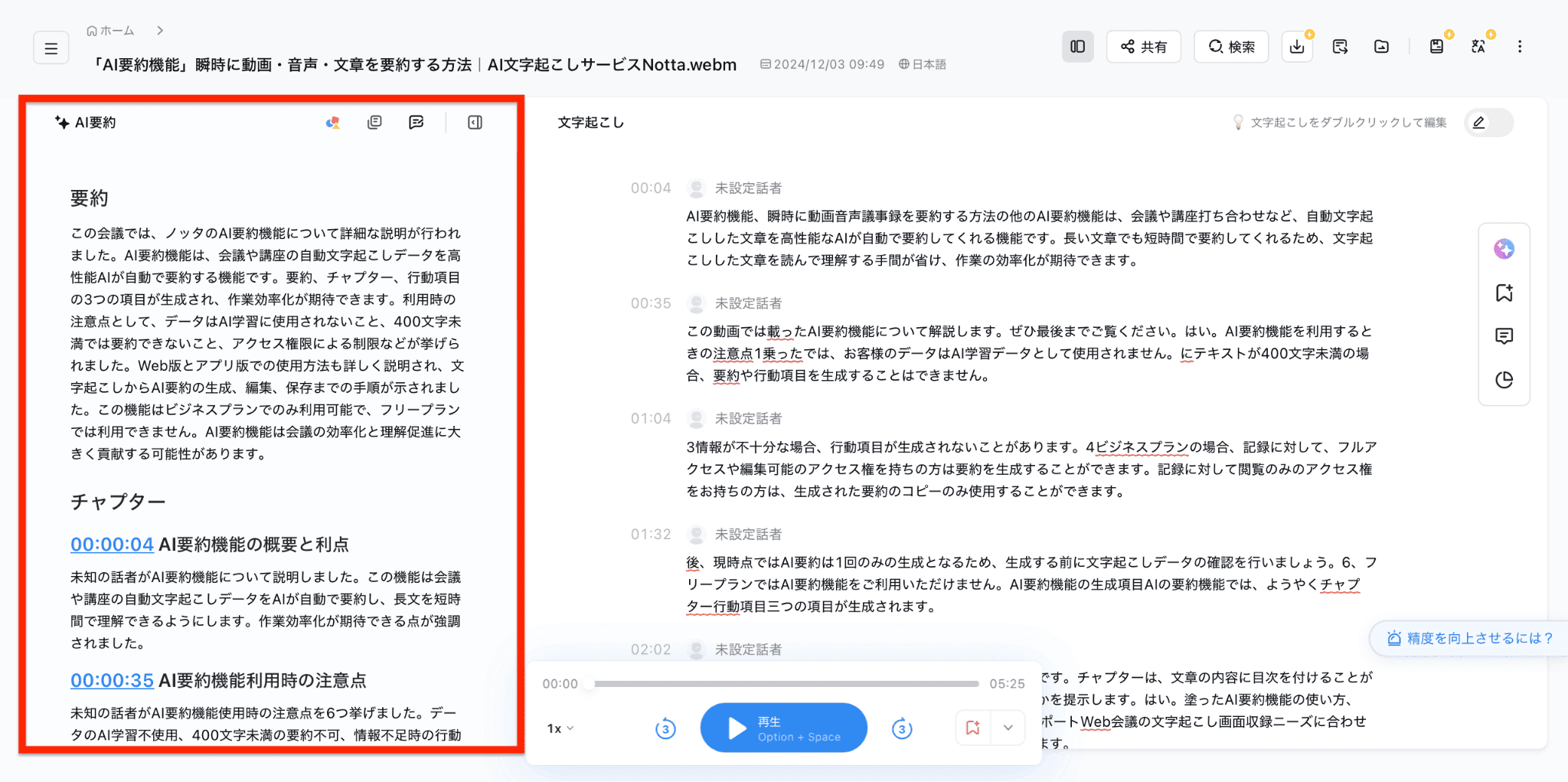Expand the bookmark options chevron
This screenshot has height=782, width=1568.
pos(1008,728)
